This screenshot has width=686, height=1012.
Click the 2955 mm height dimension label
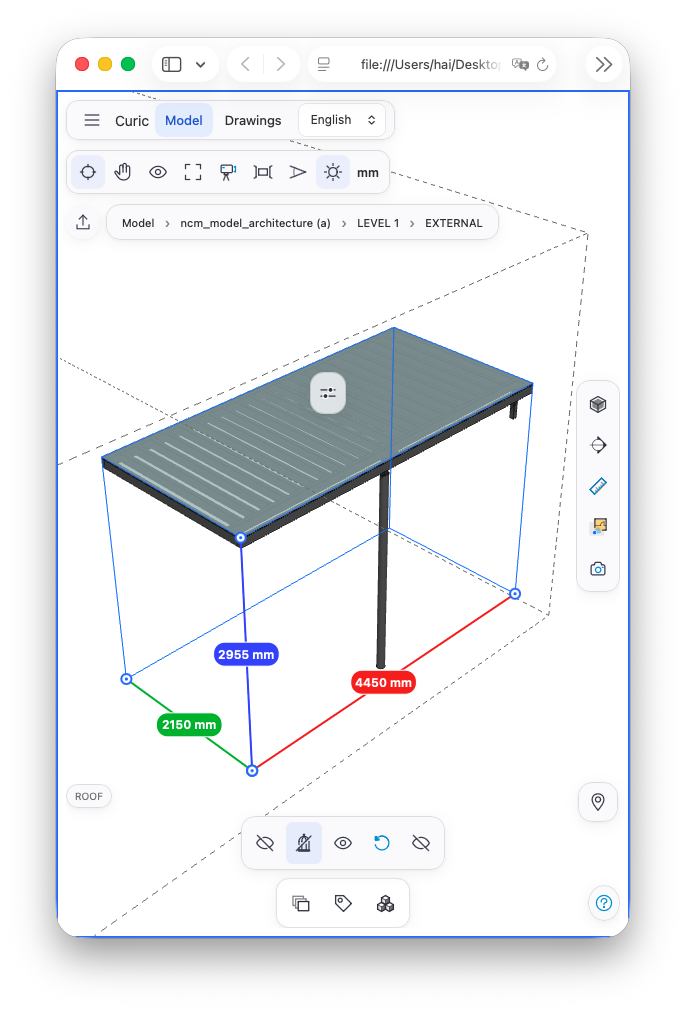[x=246, y=654]
